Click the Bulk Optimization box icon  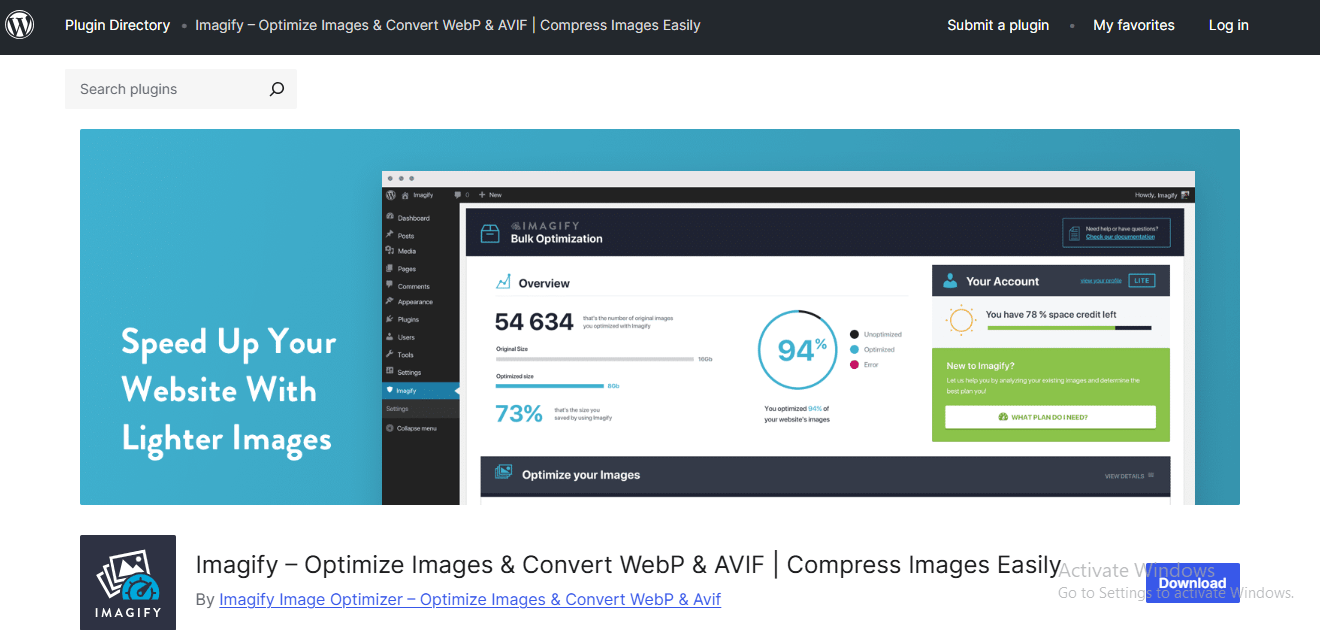click(x=490, y=233)
